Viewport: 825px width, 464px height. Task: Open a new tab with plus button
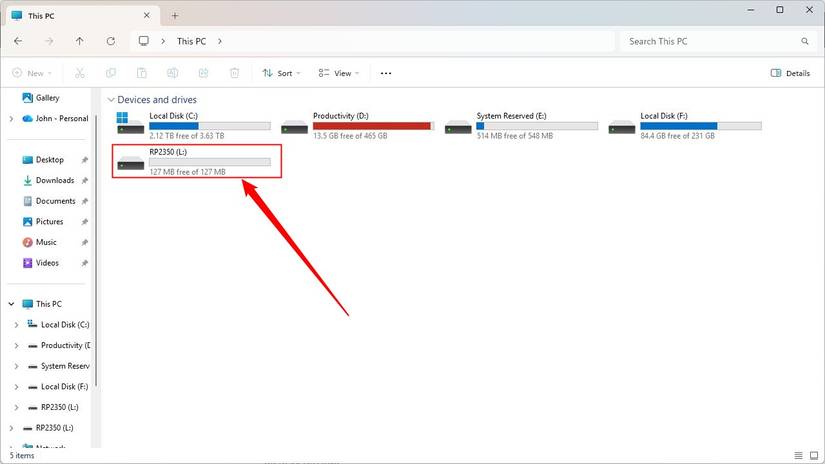175,15
